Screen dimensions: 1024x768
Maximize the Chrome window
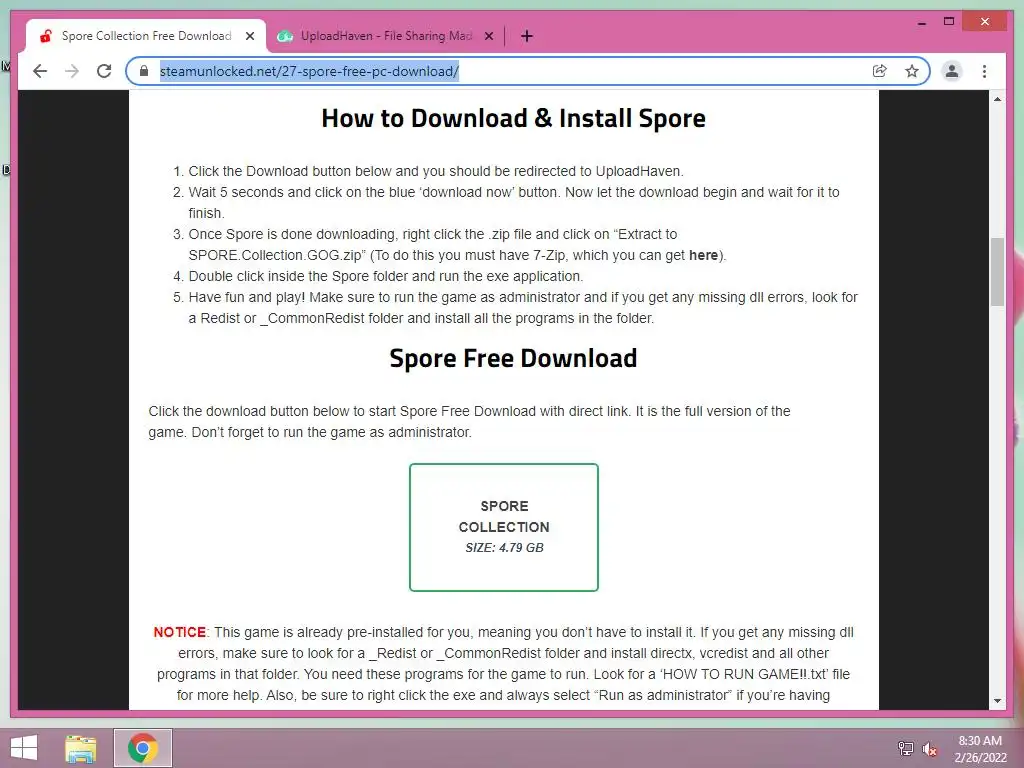point(949,22)
